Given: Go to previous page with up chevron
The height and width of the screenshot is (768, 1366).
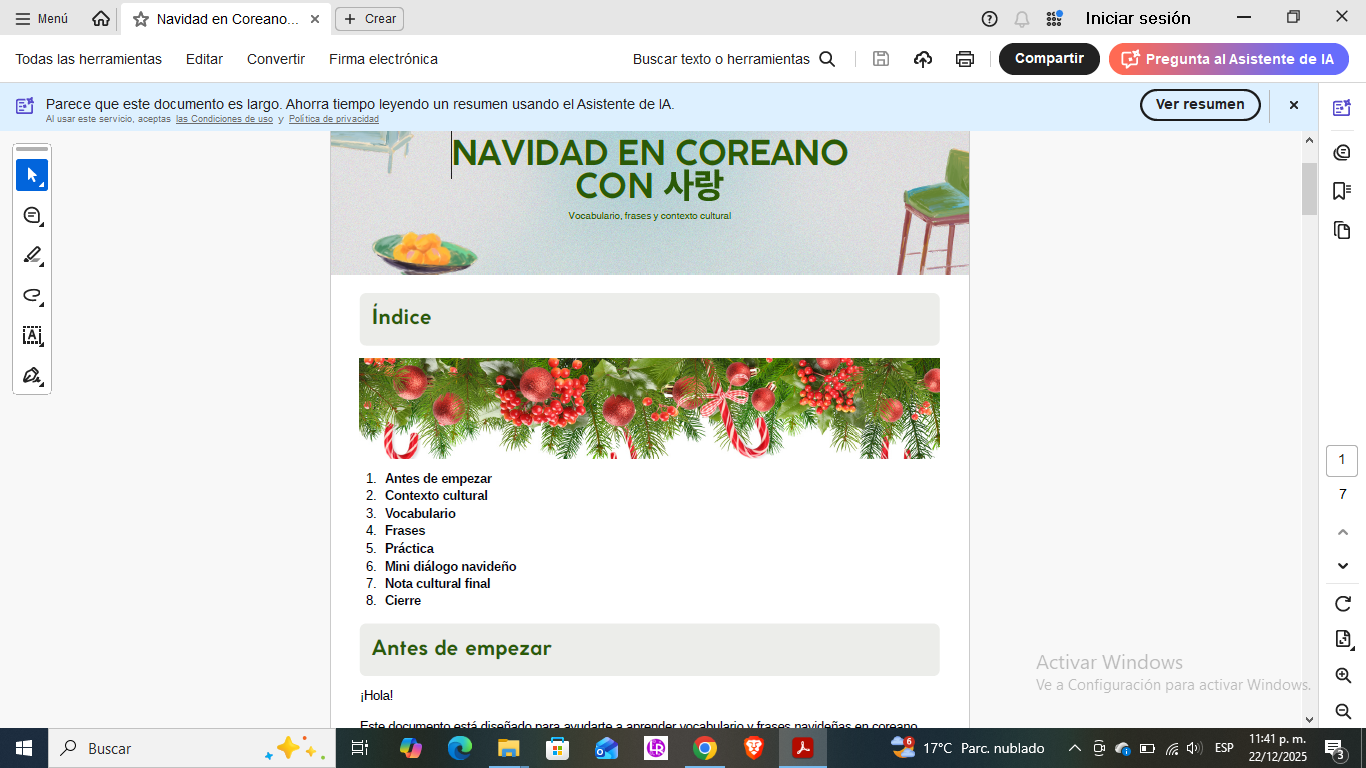Looking at the screenshot, I should coord(1343,532).
